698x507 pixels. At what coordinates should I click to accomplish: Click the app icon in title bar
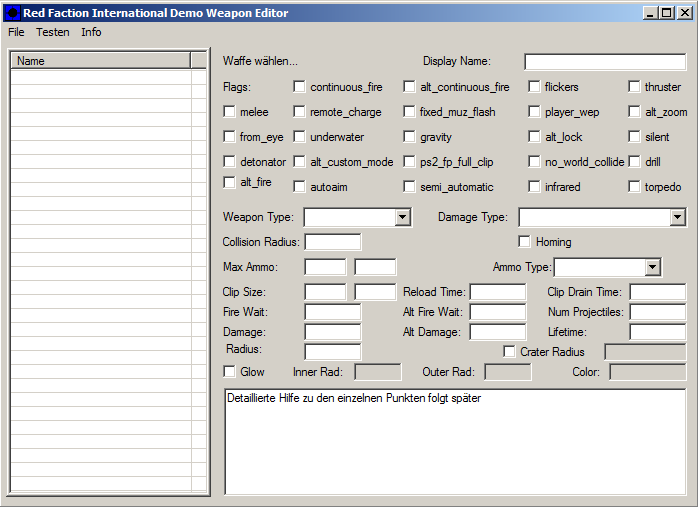pyautogui.click(x=13, y=13)
